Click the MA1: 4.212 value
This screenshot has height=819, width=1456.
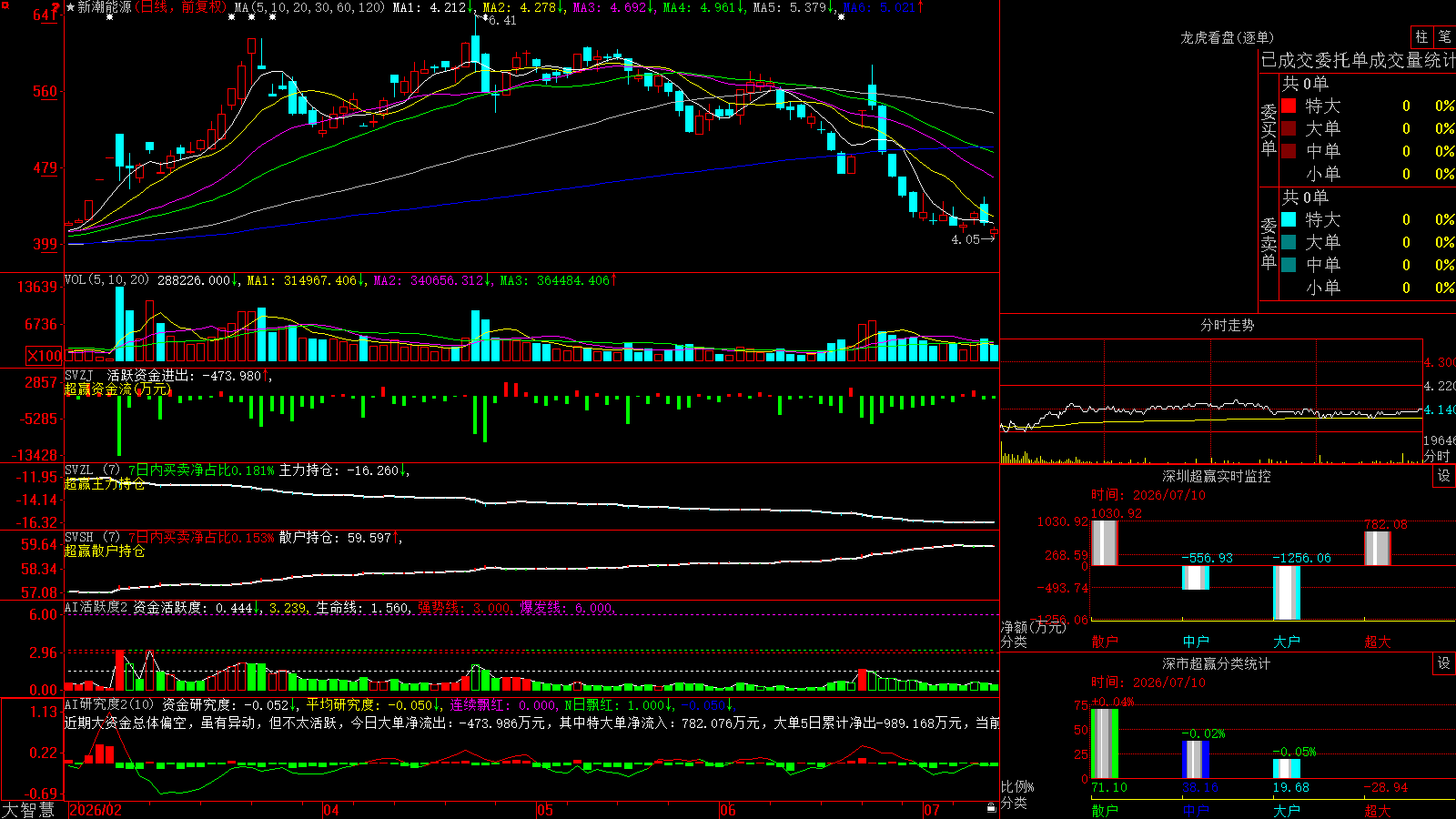click(x=430, y=7)
